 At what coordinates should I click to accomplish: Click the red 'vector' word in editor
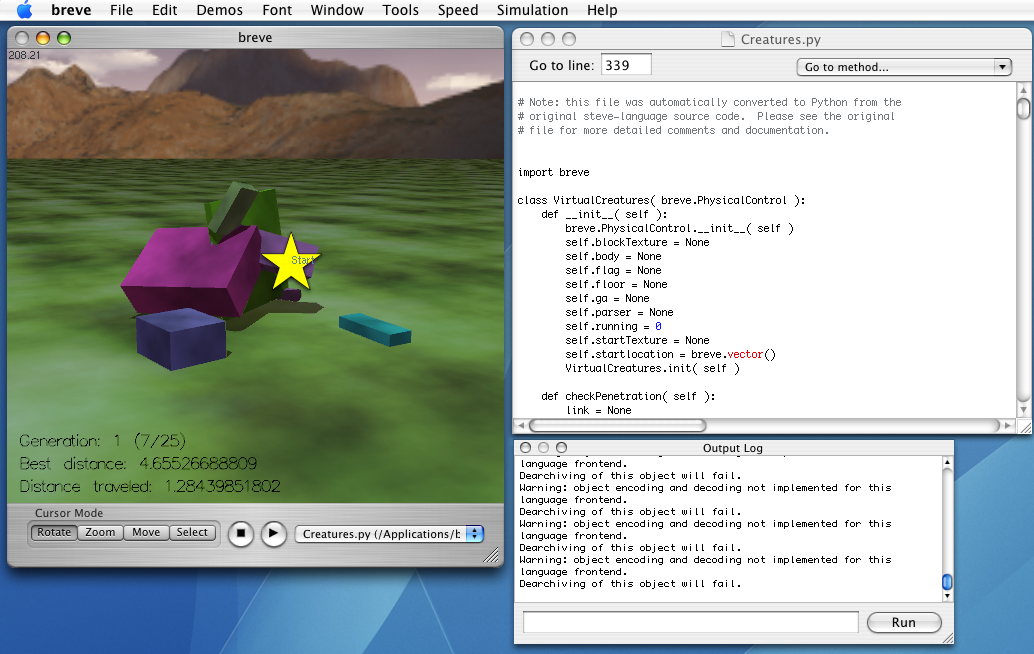(x=745, y=354)
